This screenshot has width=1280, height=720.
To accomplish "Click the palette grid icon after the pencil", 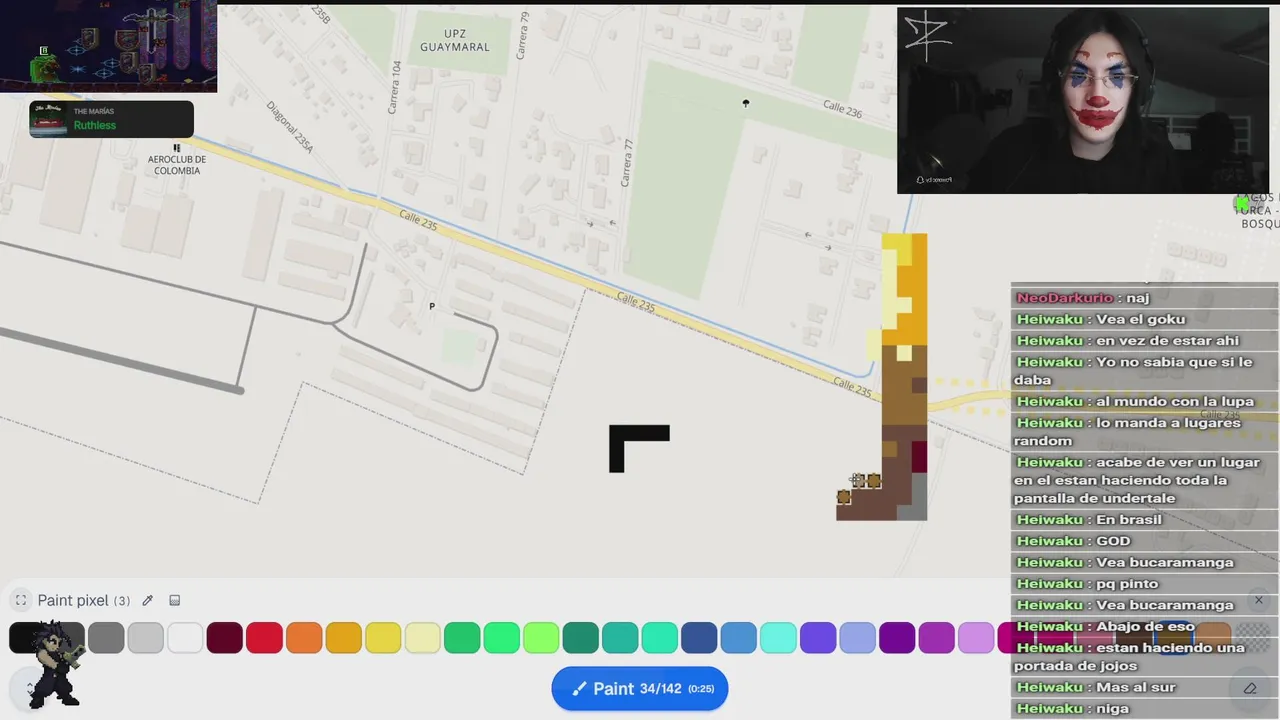I will 175,601.
